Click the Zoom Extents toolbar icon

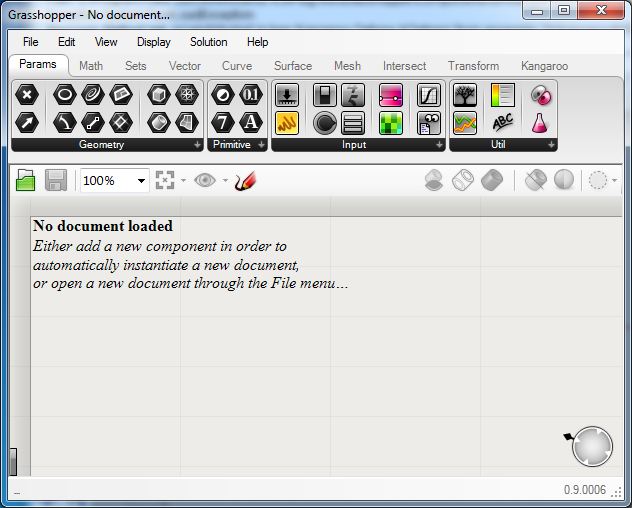165,180
